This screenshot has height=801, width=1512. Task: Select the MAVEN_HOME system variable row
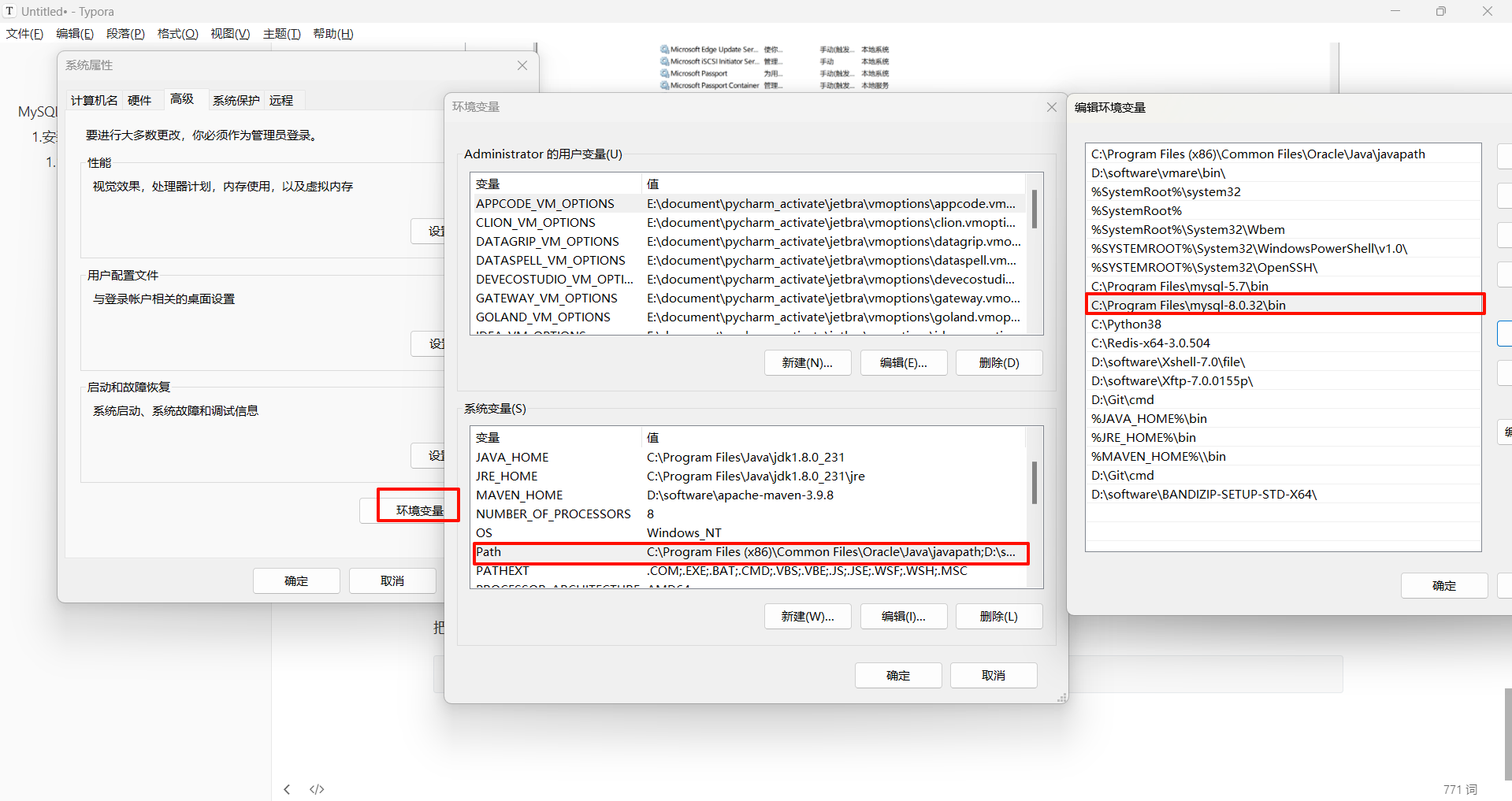(749, 495)
